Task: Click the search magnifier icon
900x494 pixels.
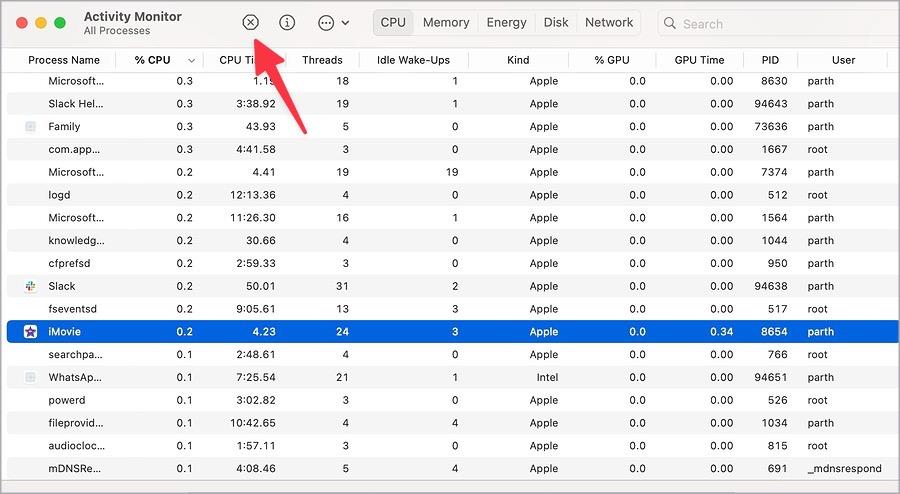Action: click(669, 23)
